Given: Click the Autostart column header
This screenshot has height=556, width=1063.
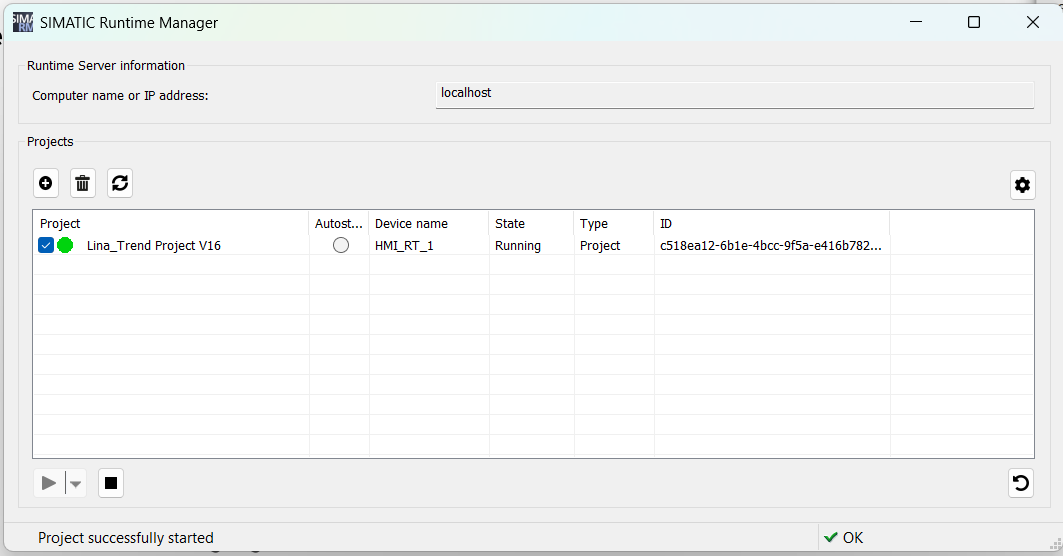Looking at the screenshot, I should pyautogui.click(x=339, y=224).
